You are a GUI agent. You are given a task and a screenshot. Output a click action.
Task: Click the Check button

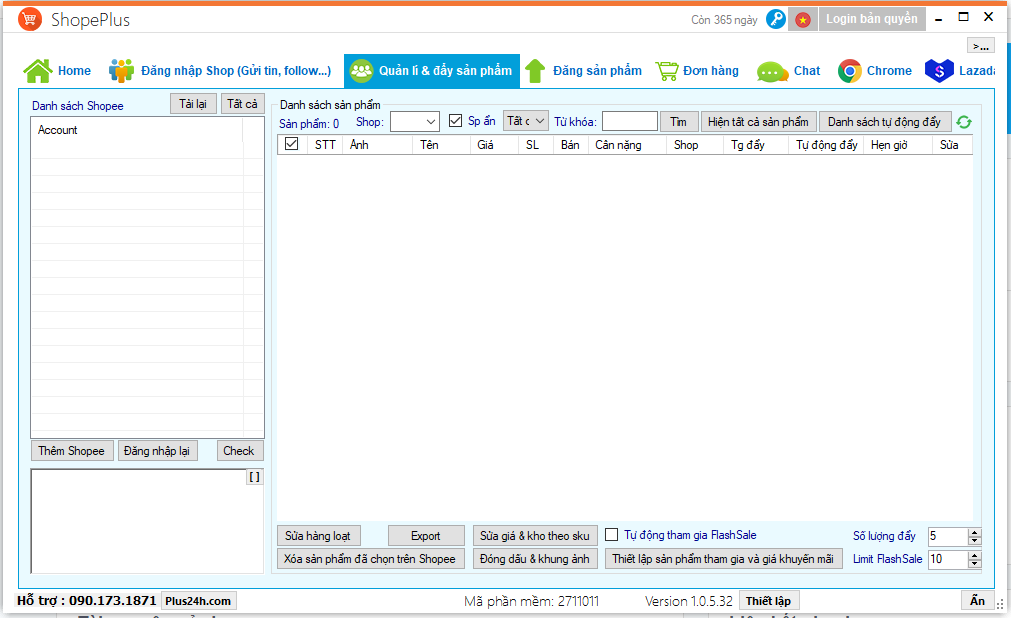239,451
